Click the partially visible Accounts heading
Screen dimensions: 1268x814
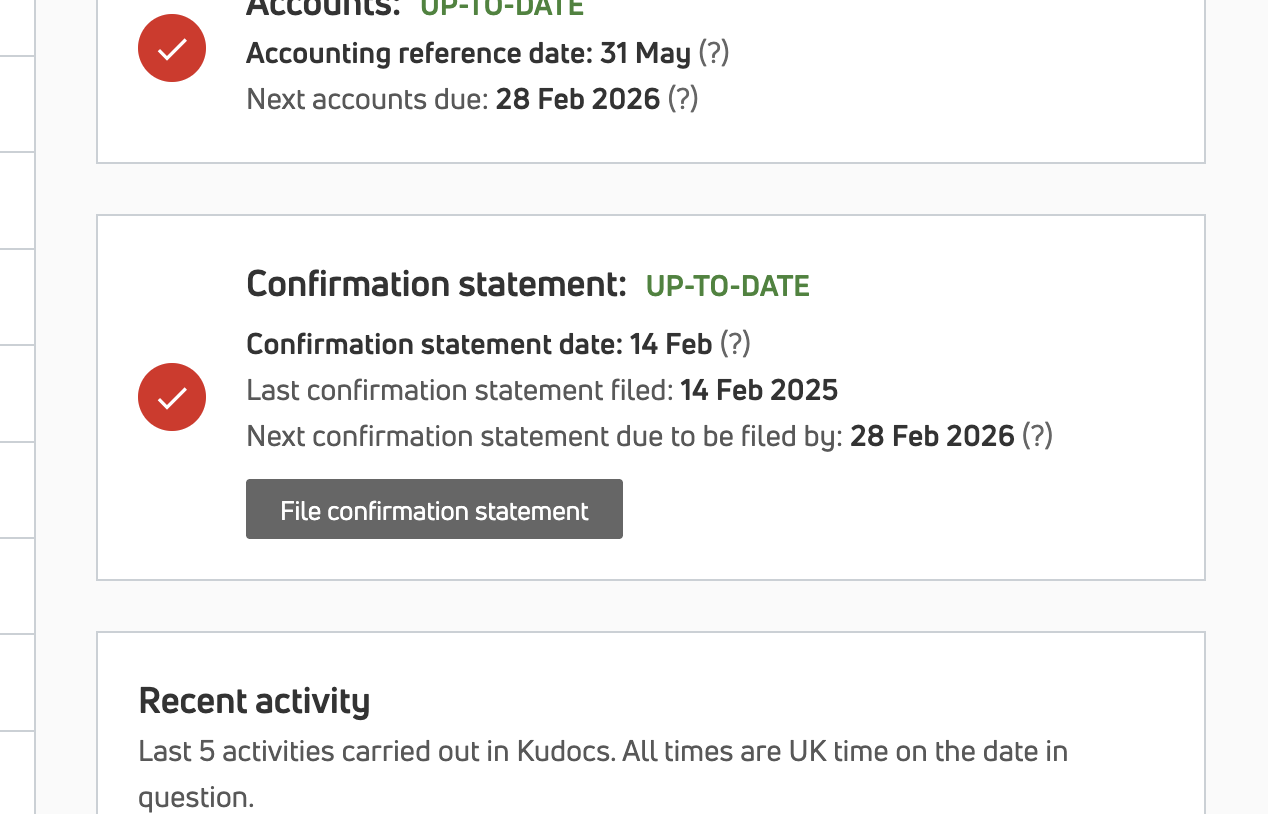[322, 6]
